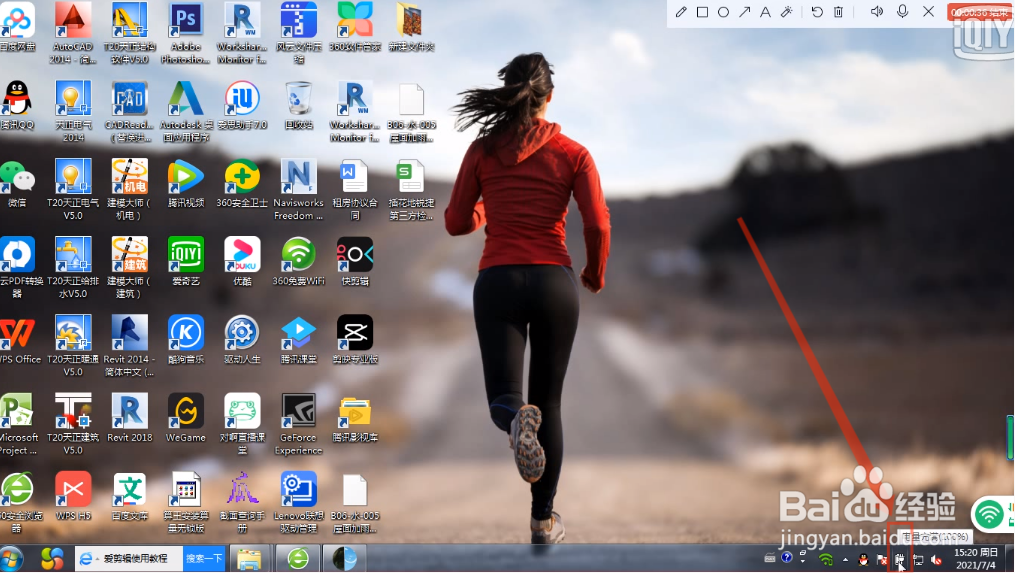Close the recording toolbar
Viewport: 1015px width, 573px height.
coord(928,12)
